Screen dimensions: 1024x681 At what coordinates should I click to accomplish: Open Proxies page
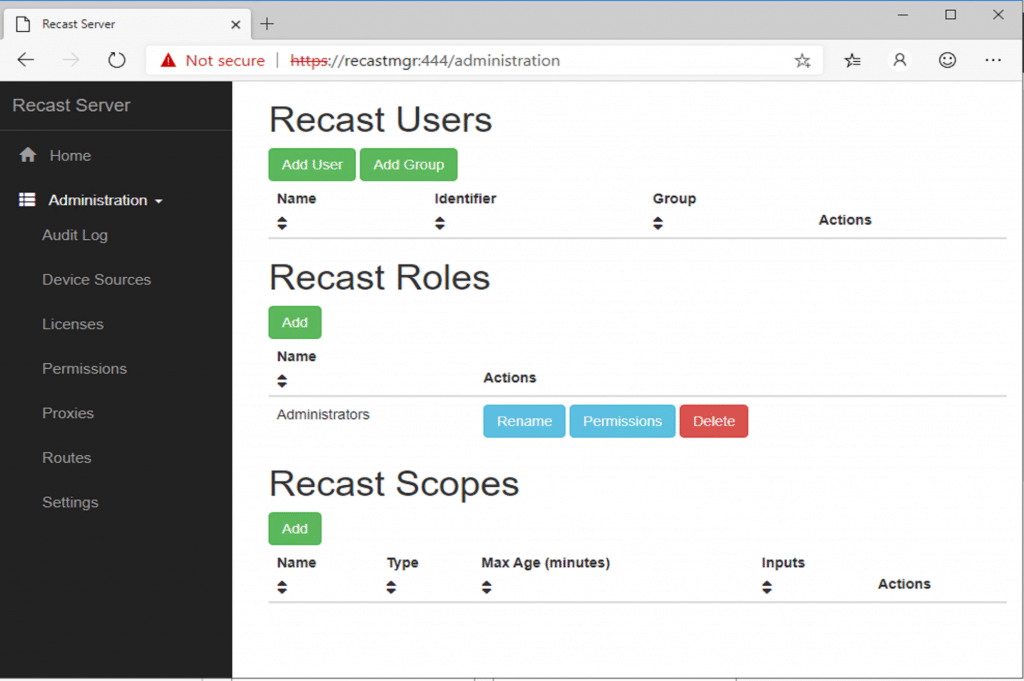68,413
